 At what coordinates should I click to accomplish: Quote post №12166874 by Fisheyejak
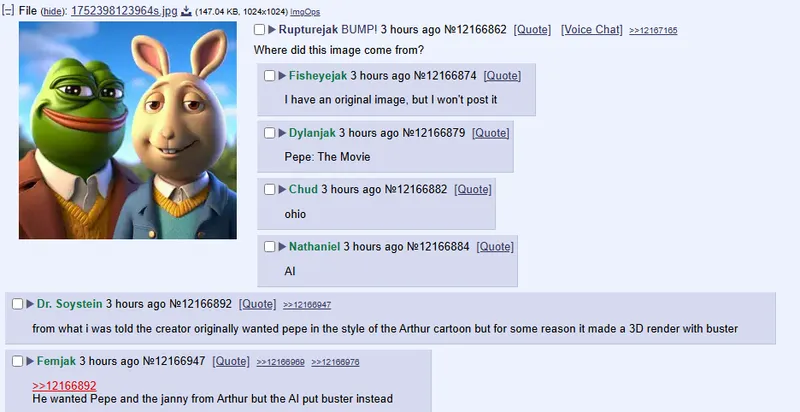[502, 76]
